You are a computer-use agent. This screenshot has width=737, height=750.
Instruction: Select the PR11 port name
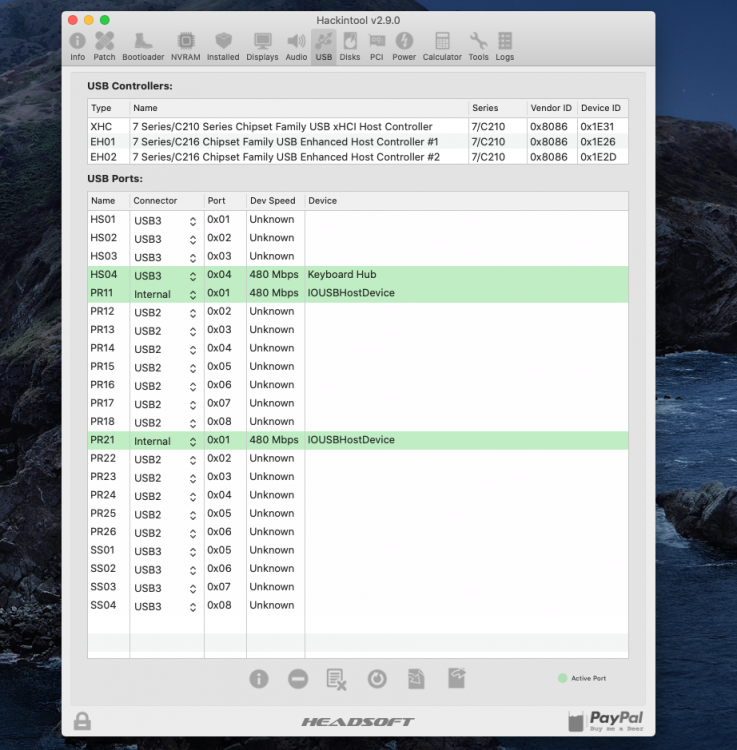[x=101, y=292]
